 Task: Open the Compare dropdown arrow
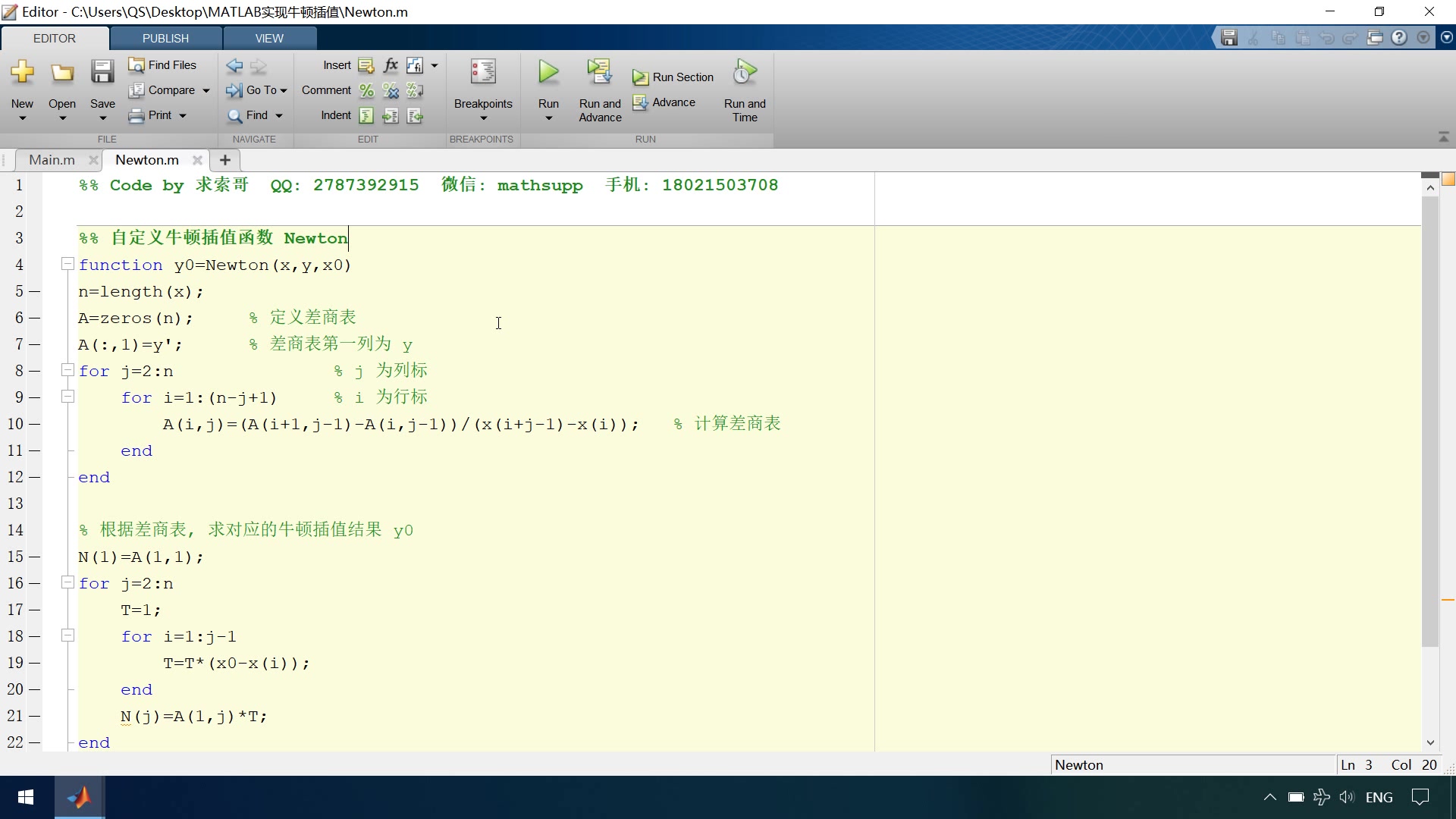point(206,90)
